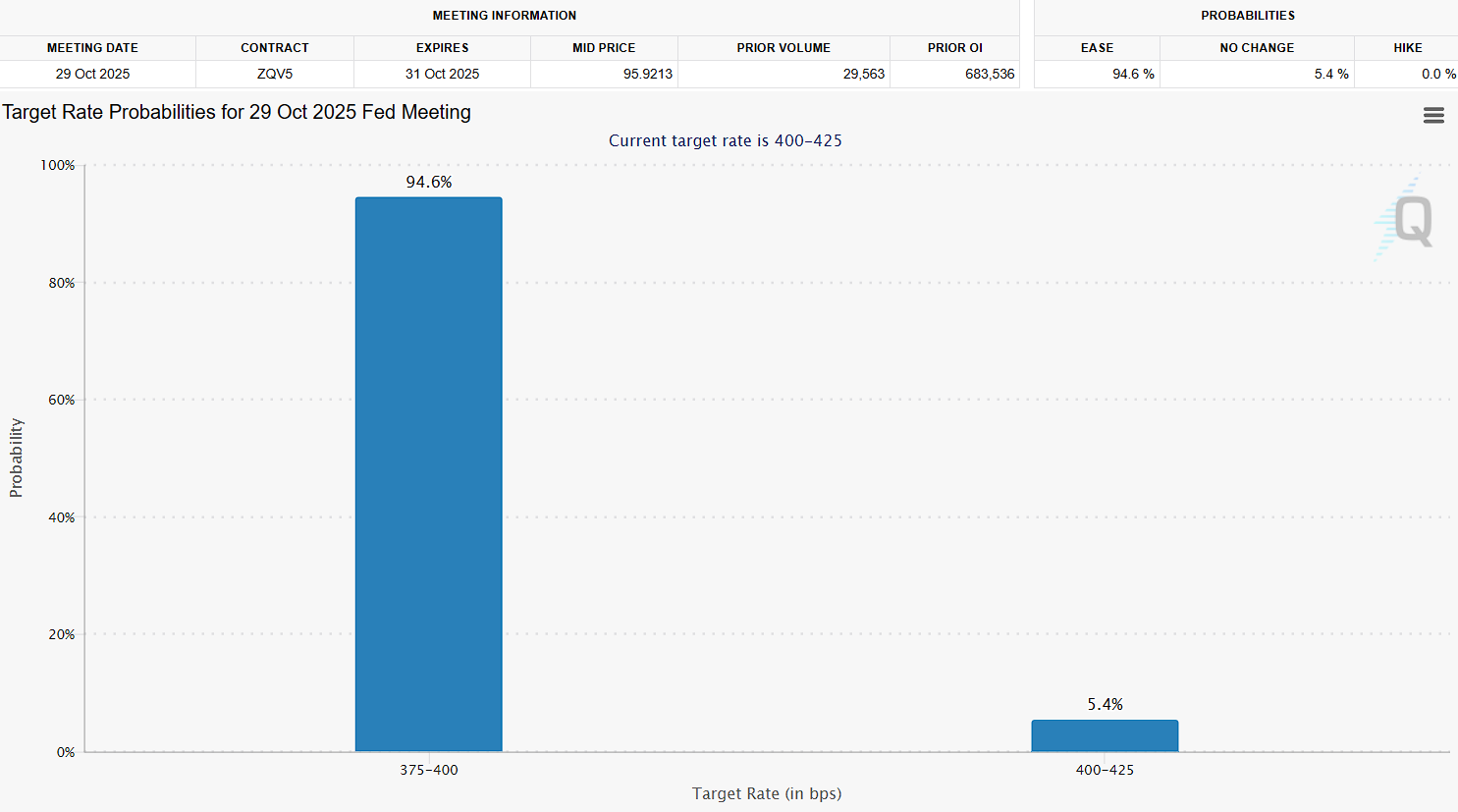The width and height of the screenshot is (1458, 812).
Task: Click the Target Rate Probabilities chart title
Action: click(237, 112)
